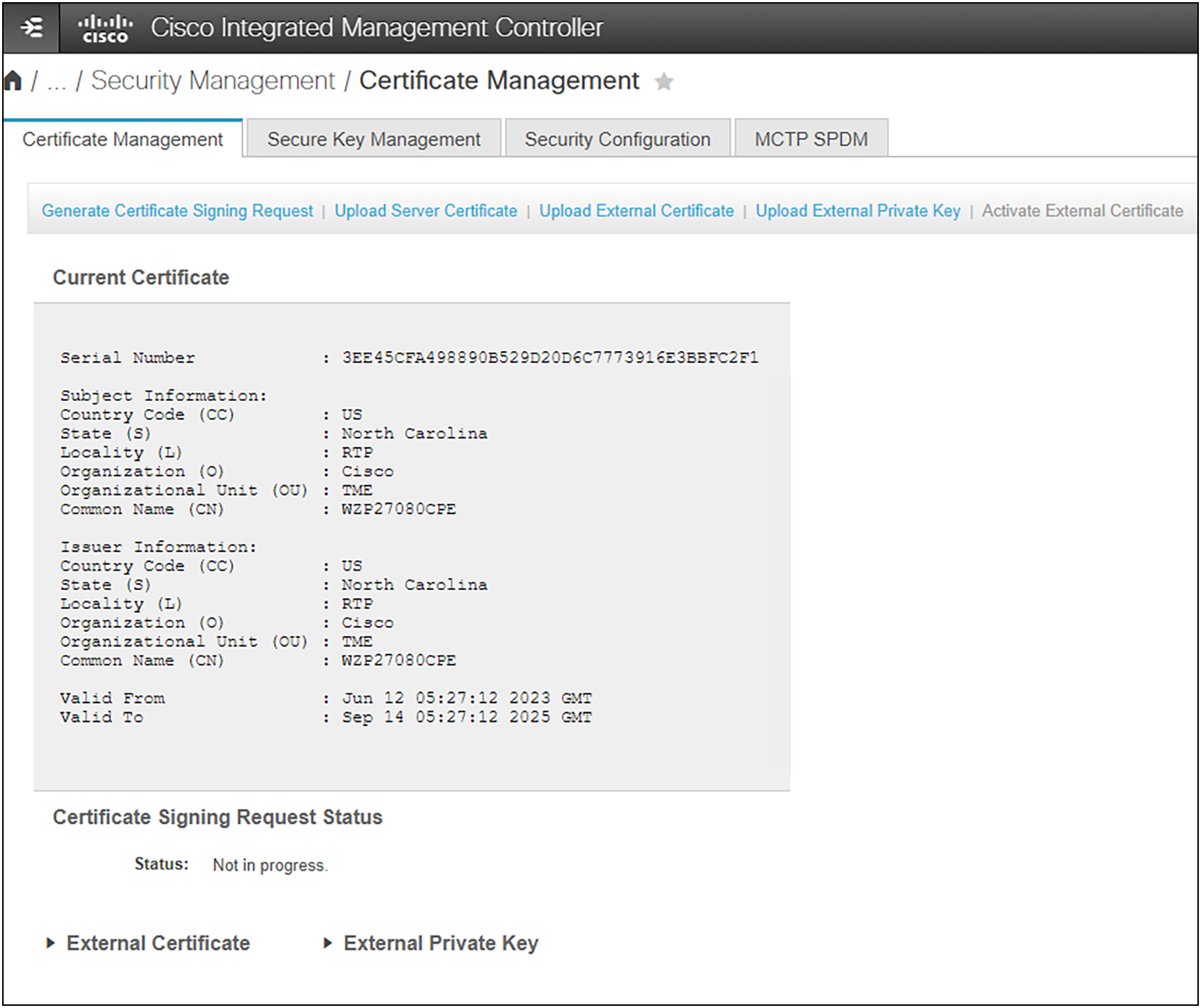Expand the External Private Key section

coord(431,943)
